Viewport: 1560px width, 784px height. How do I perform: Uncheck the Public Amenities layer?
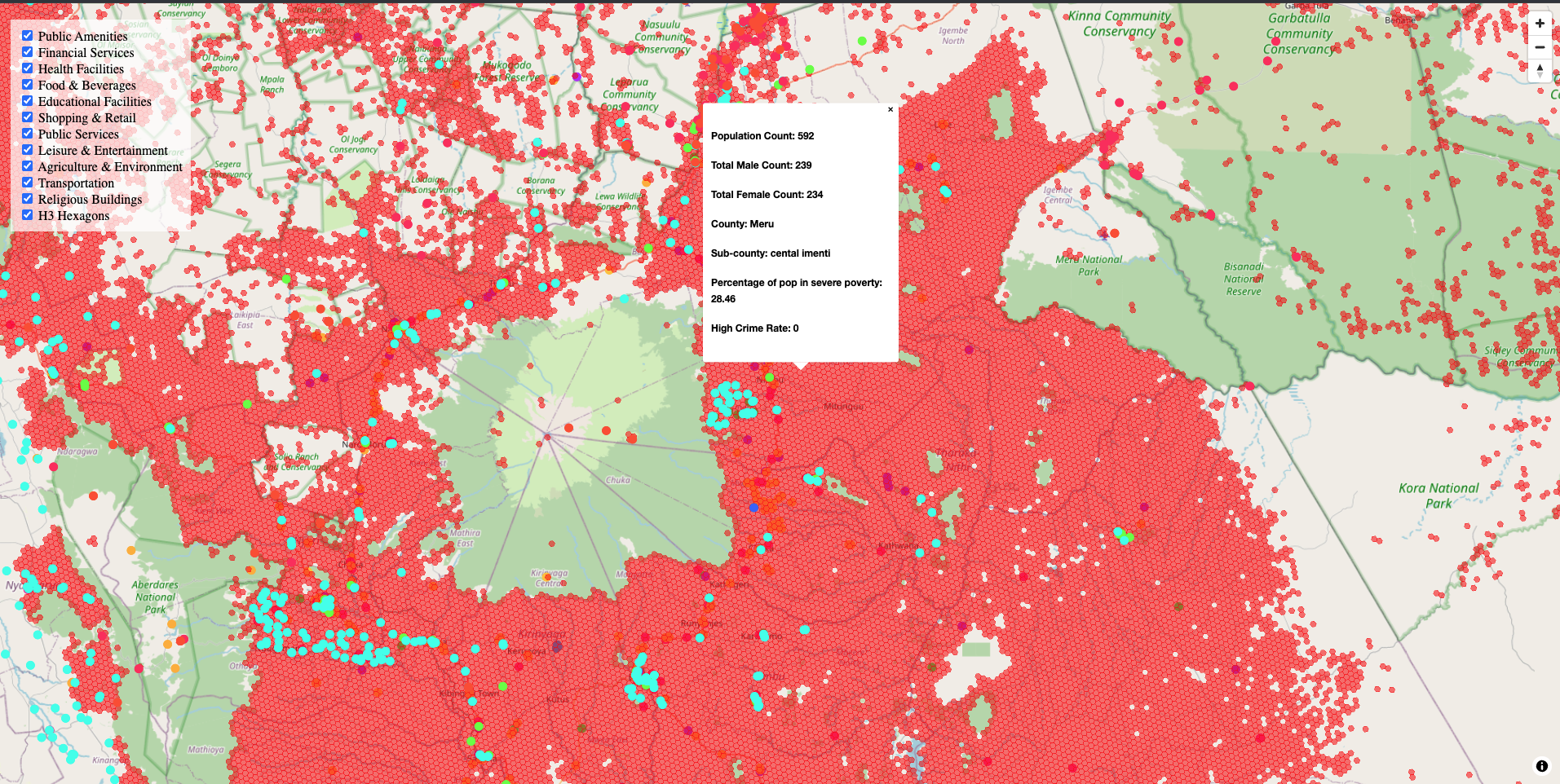coord(28,36)
